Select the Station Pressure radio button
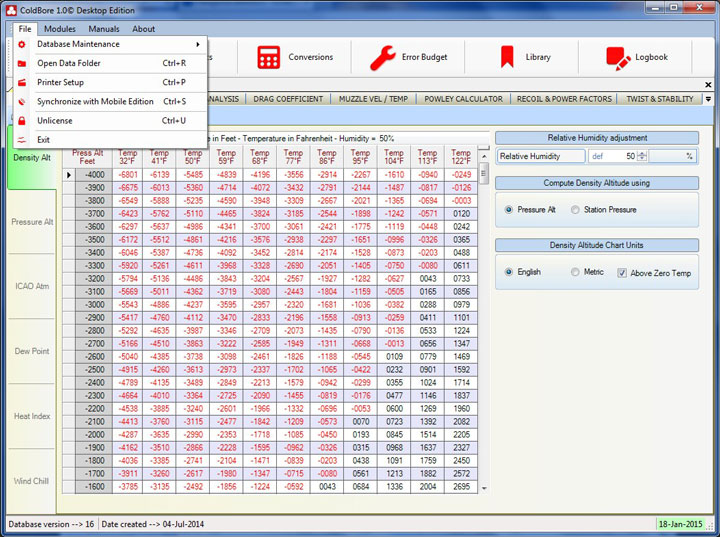 point(575,209)
